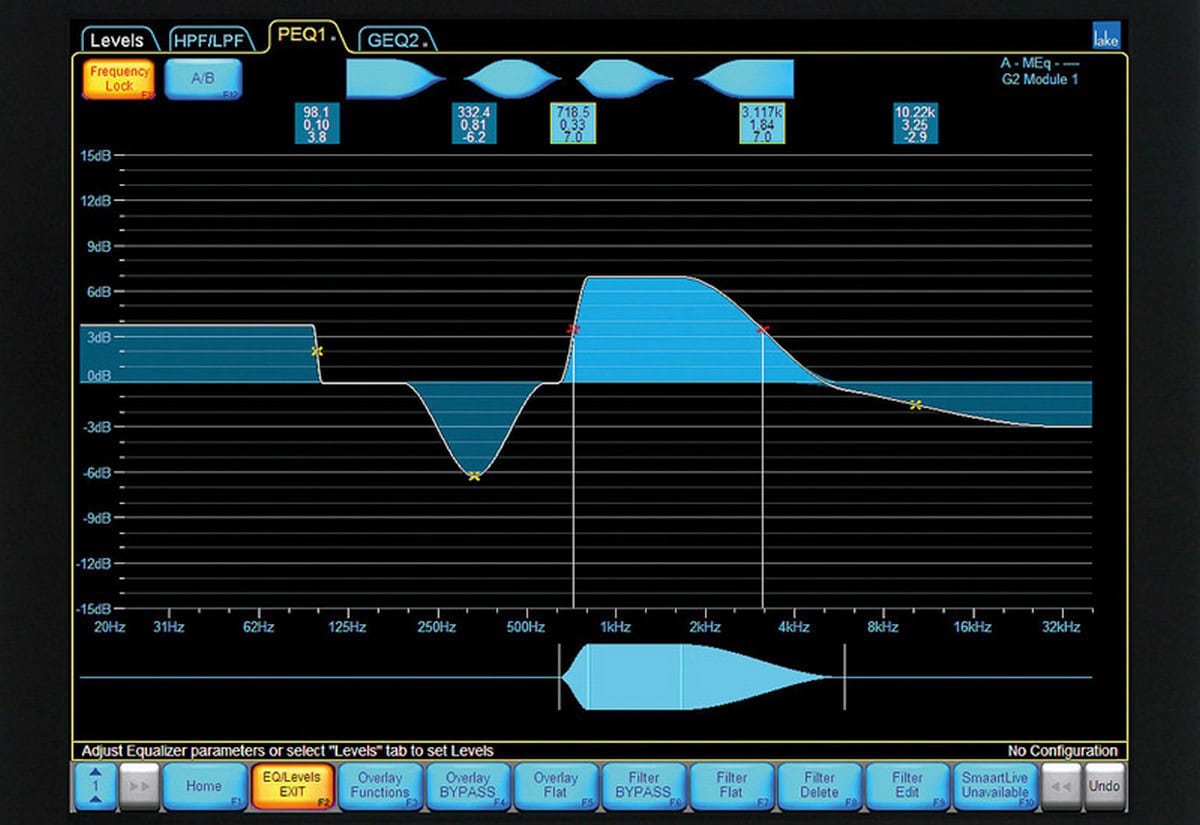Click the mesa filter shape strip below graph
This screenshot has width=1200, height=825.
(700, 677)
